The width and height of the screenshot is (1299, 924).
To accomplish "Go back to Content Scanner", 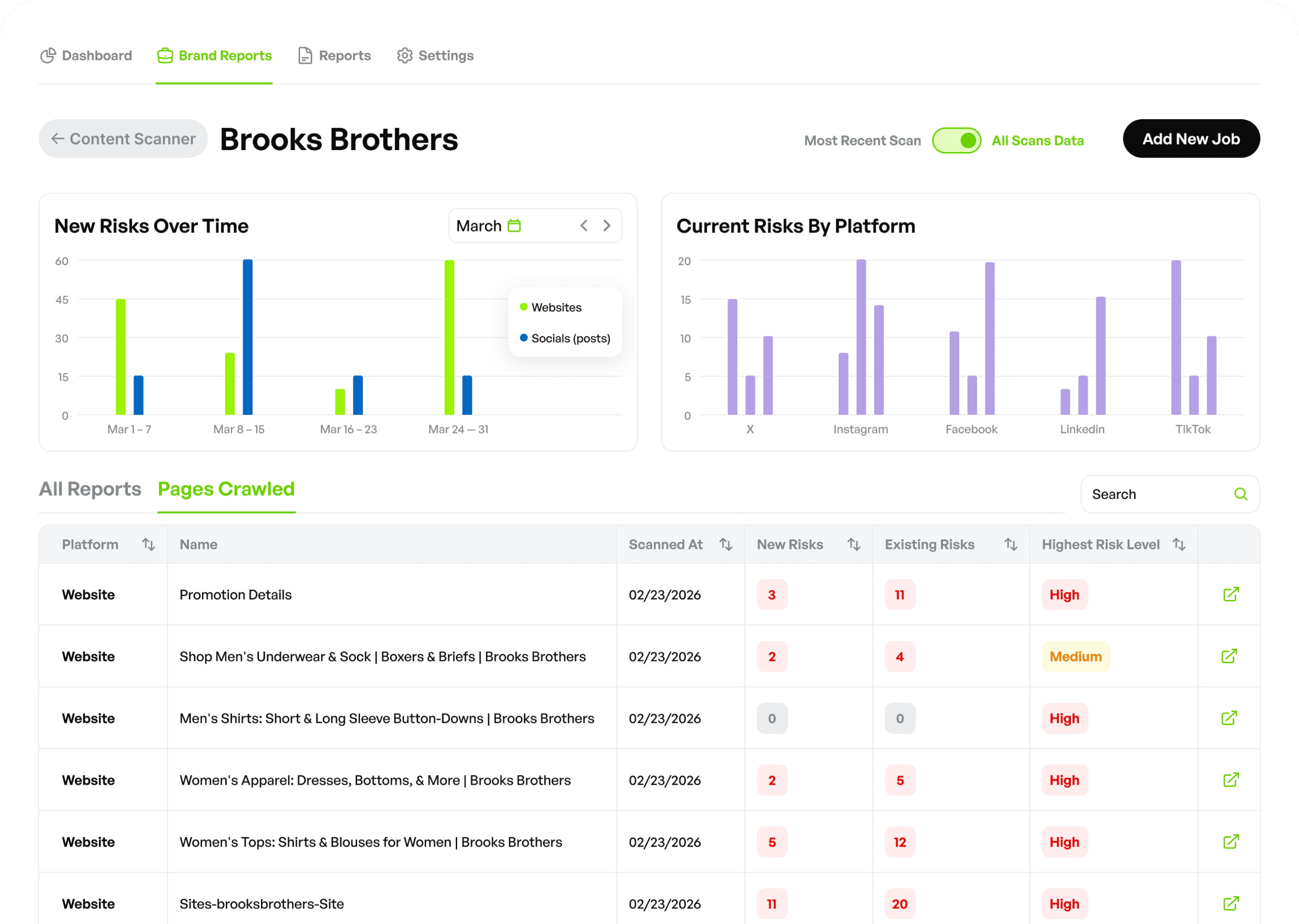I will [x=123, y=139].
